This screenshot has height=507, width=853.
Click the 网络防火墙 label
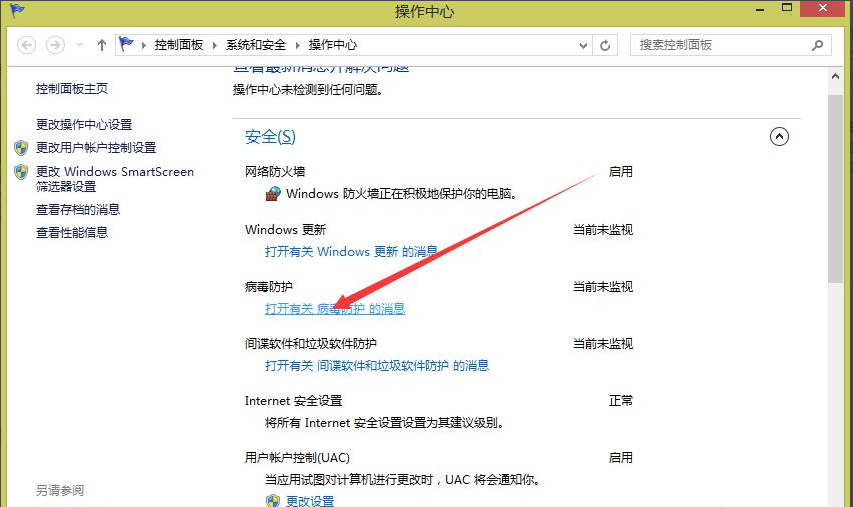click(x=275, y=171)
